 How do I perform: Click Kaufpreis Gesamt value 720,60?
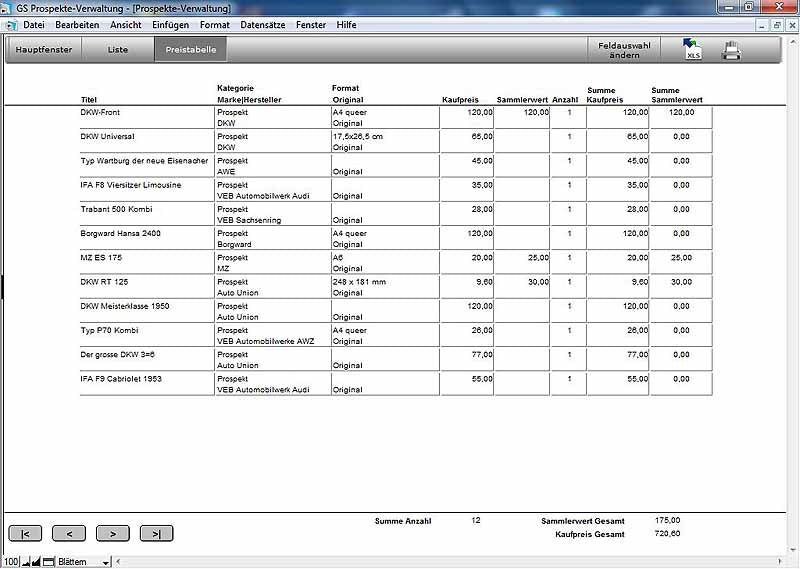667,533
